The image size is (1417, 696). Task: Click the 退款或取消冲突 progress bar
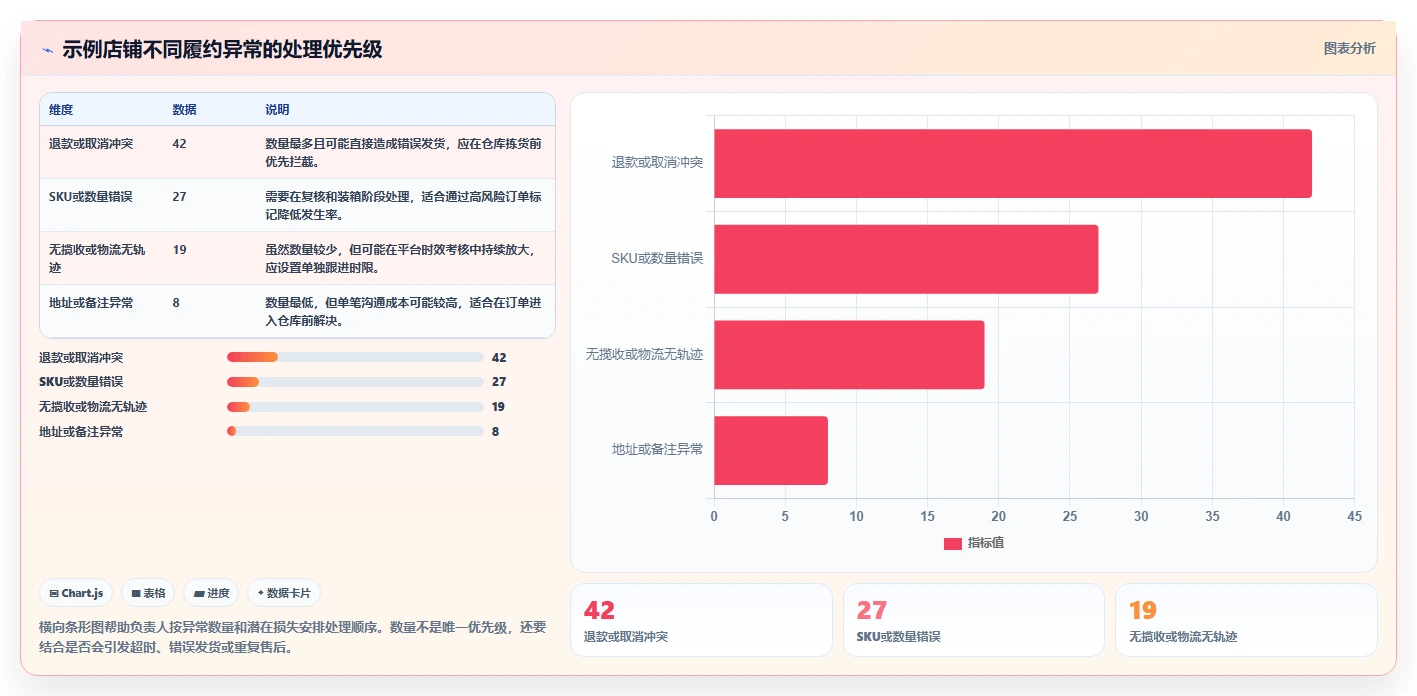(355, 357)
